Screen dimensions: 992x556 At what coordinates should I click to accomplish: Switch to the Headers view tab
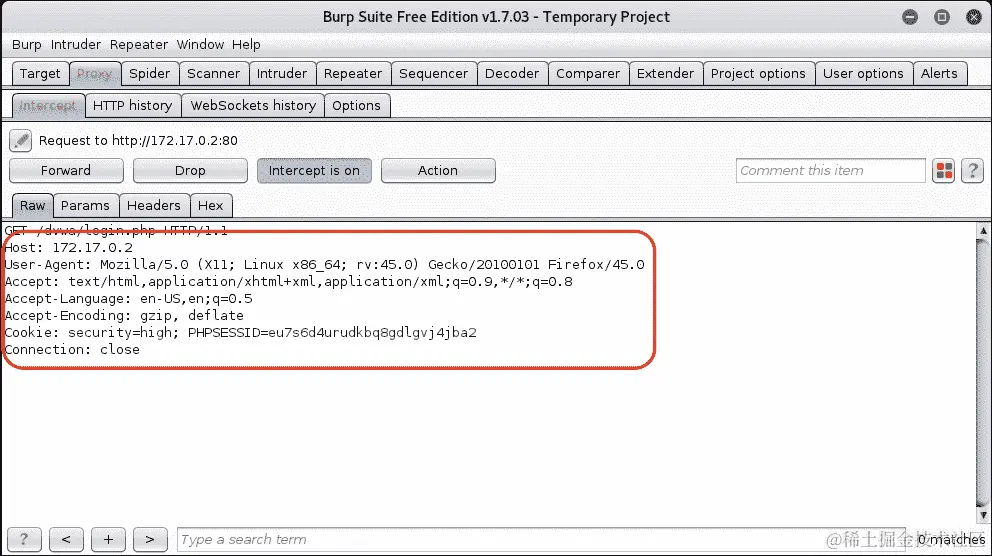click(x=154, y=206)
